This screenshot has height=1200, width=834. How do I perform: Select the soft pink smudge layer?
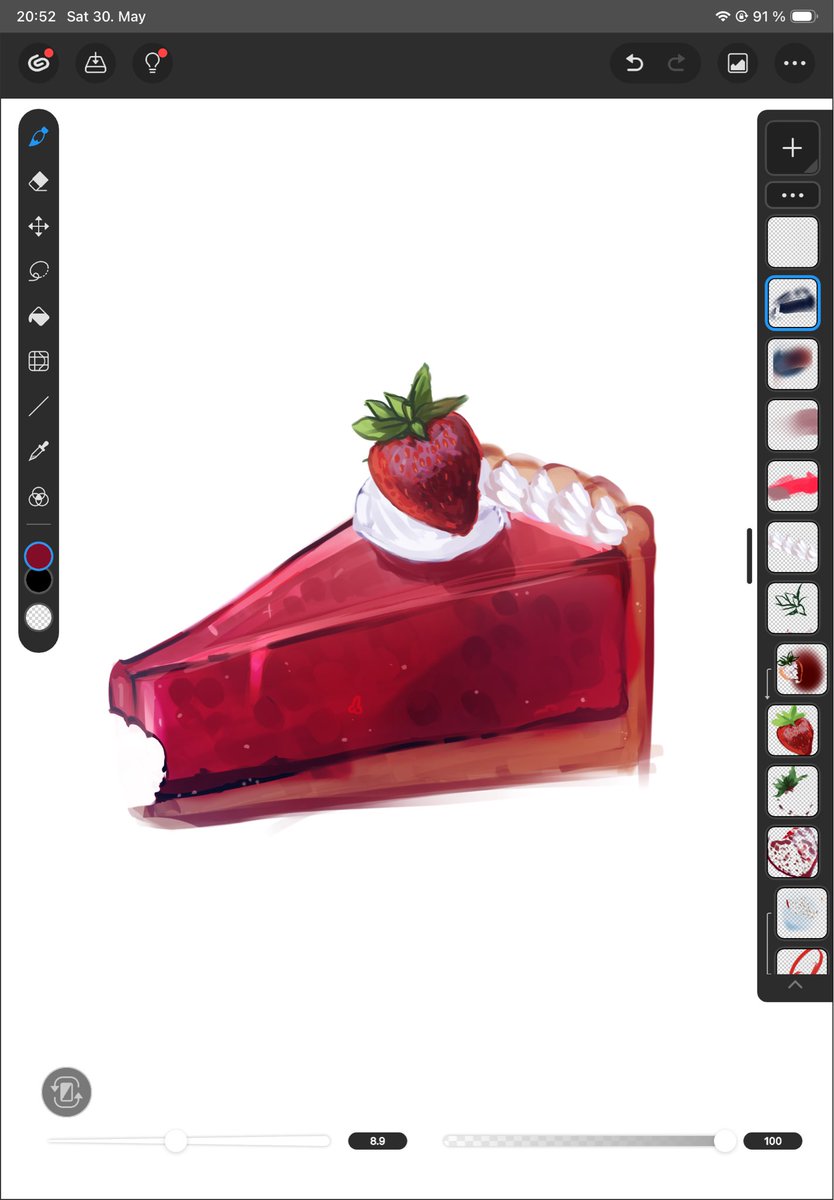click(792, 425)
